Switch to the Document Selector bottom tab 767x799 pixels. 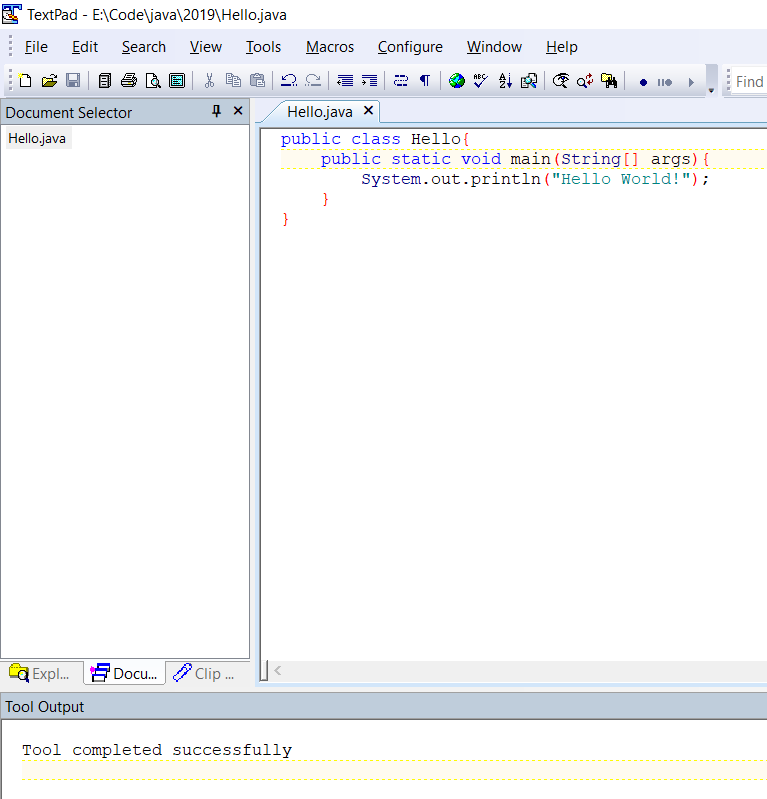[x=124, y=674]
